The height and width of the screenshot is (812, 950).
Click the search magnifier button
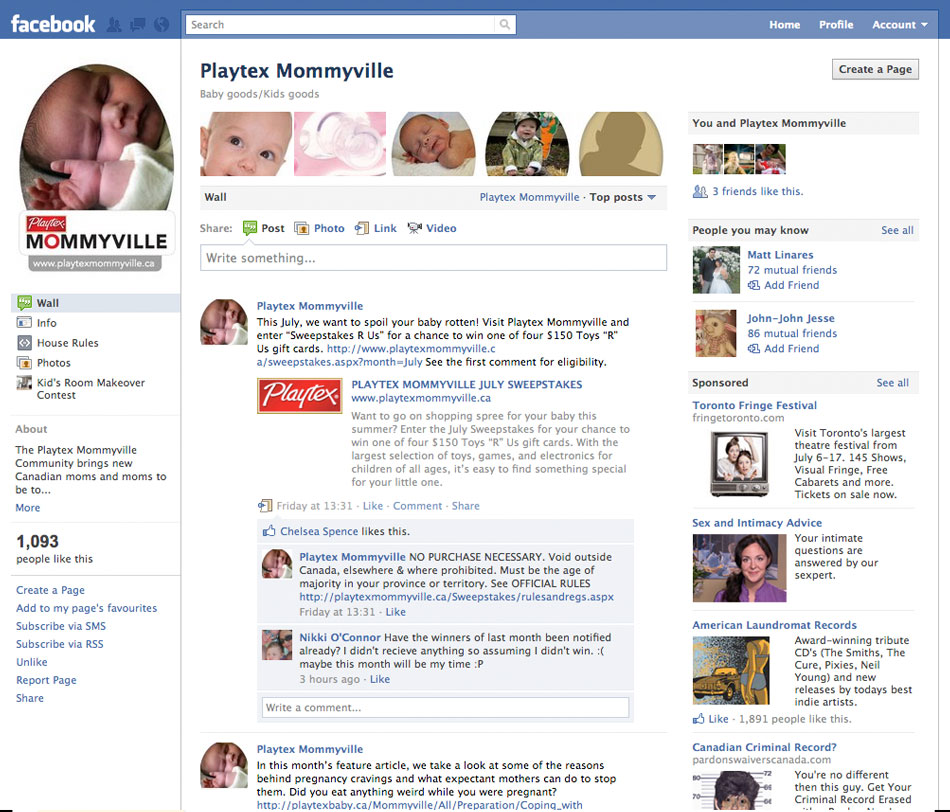[x=505, y=24]
